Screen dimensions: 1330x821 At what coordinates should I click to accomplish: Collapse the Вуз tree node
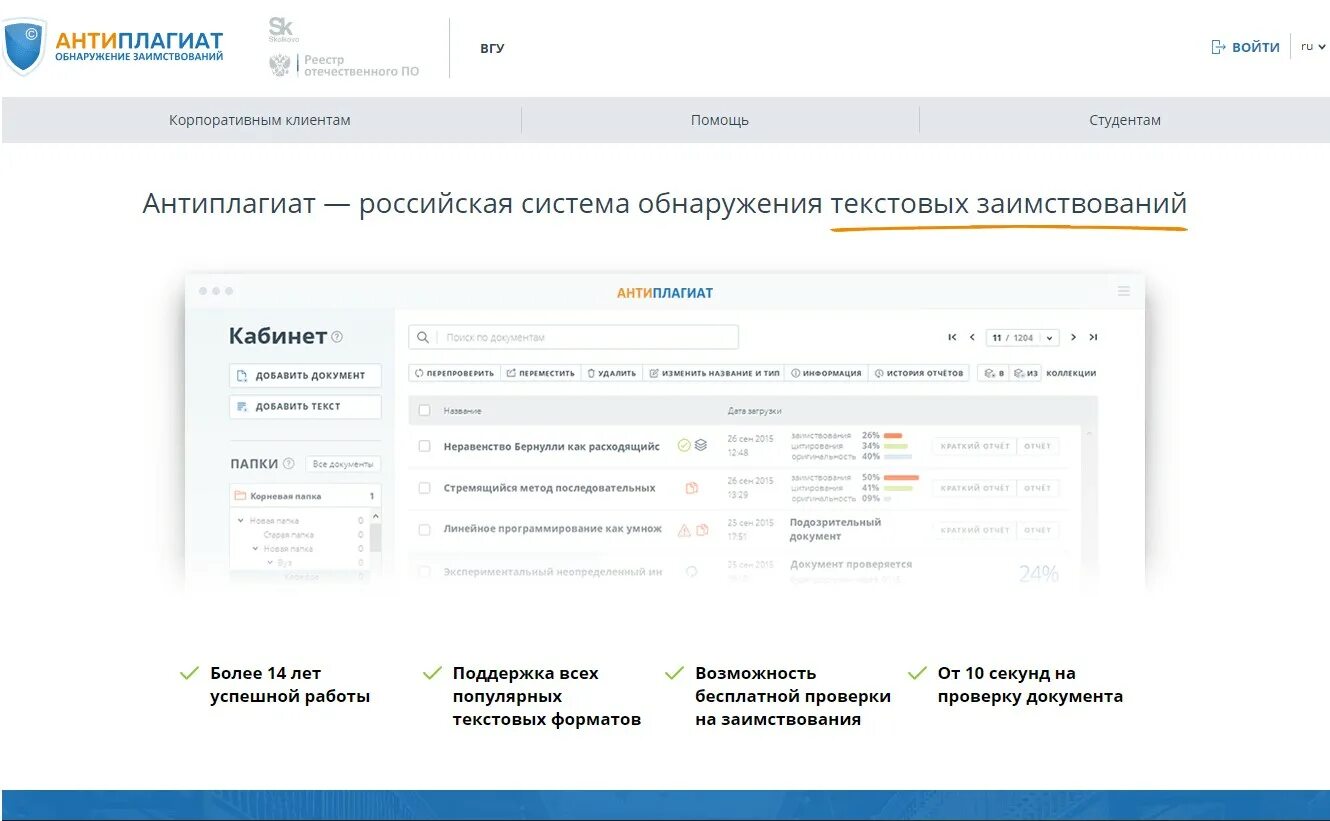270,563
